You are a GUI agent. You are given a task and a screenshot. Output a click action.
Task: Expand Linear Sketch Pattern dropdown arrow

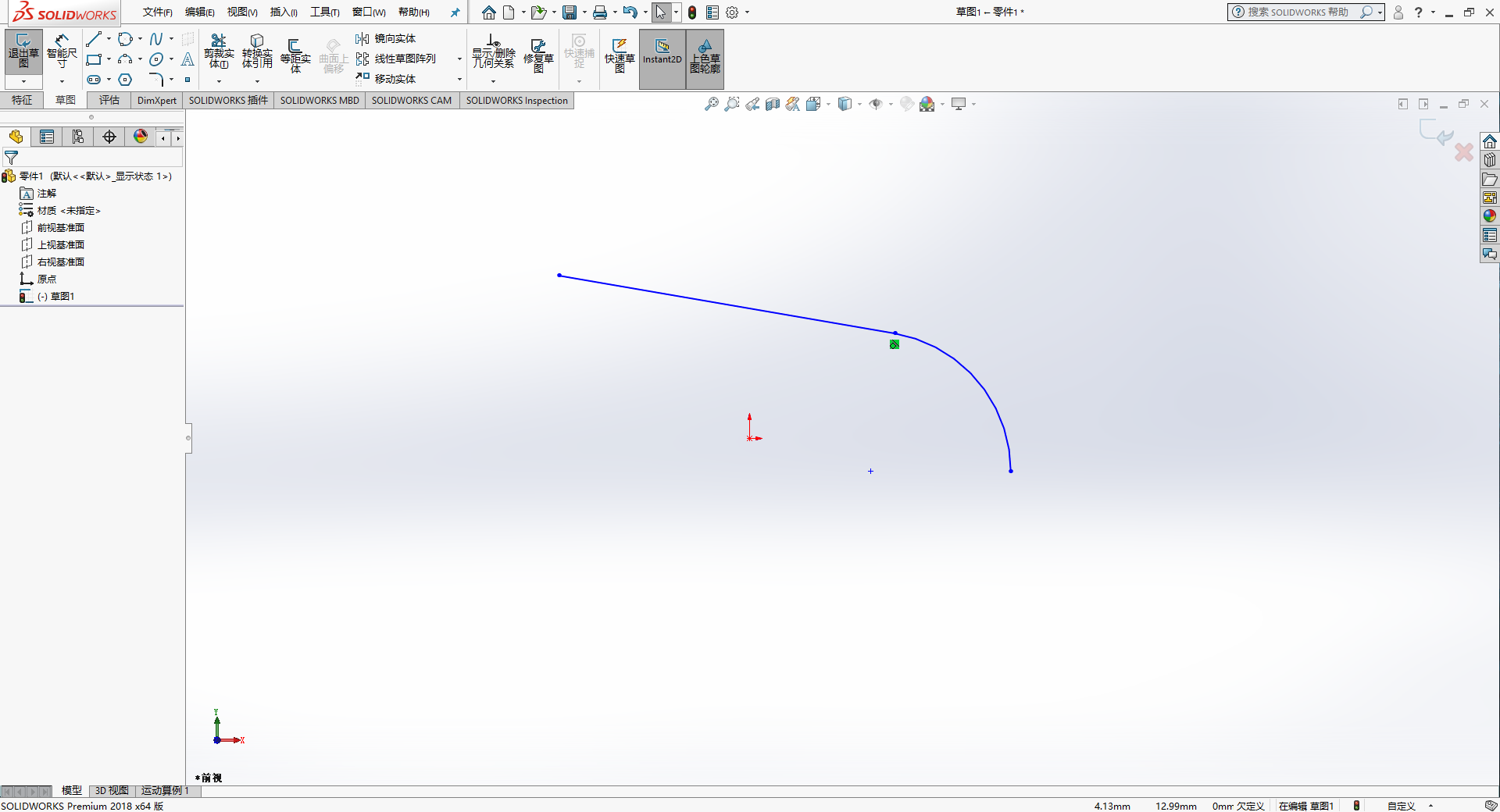click(x=459, y=59)
